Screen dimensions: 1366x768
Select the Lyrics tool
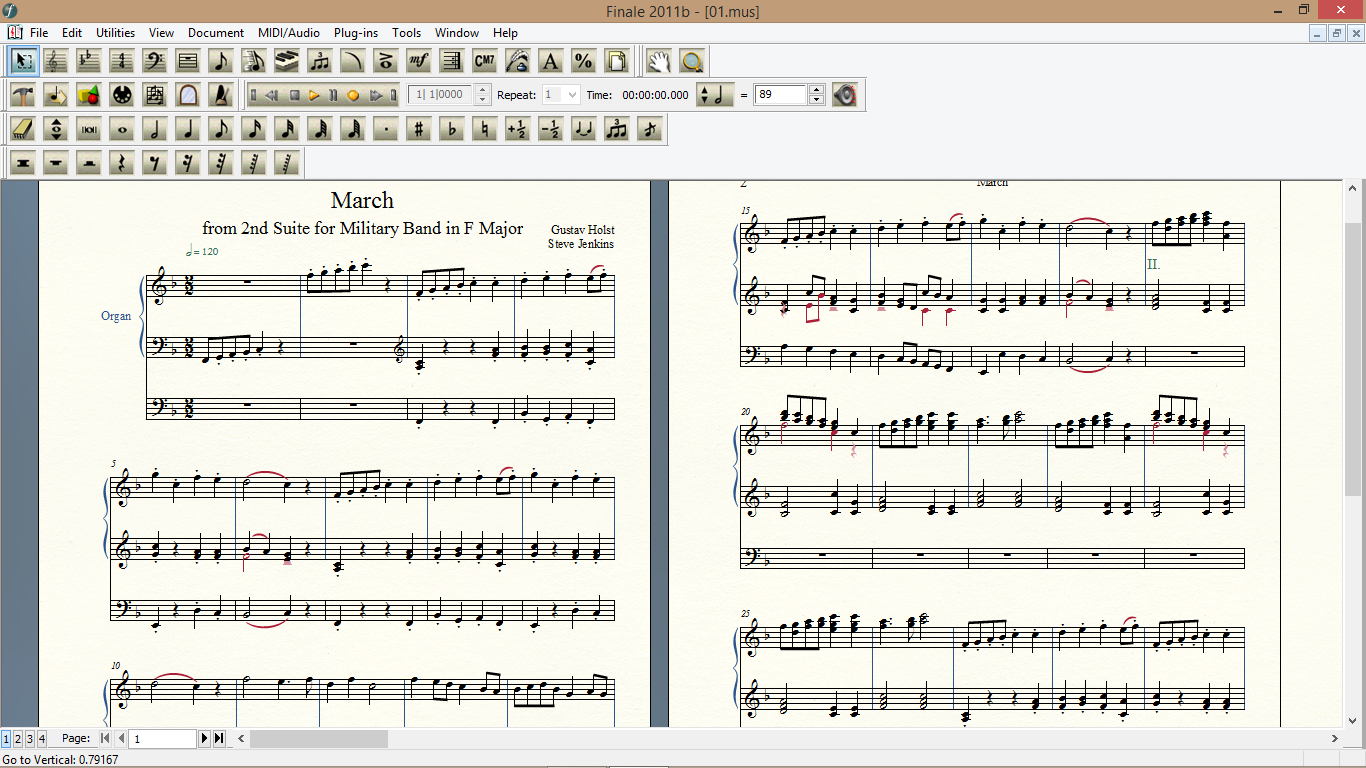tap(518, 61)
